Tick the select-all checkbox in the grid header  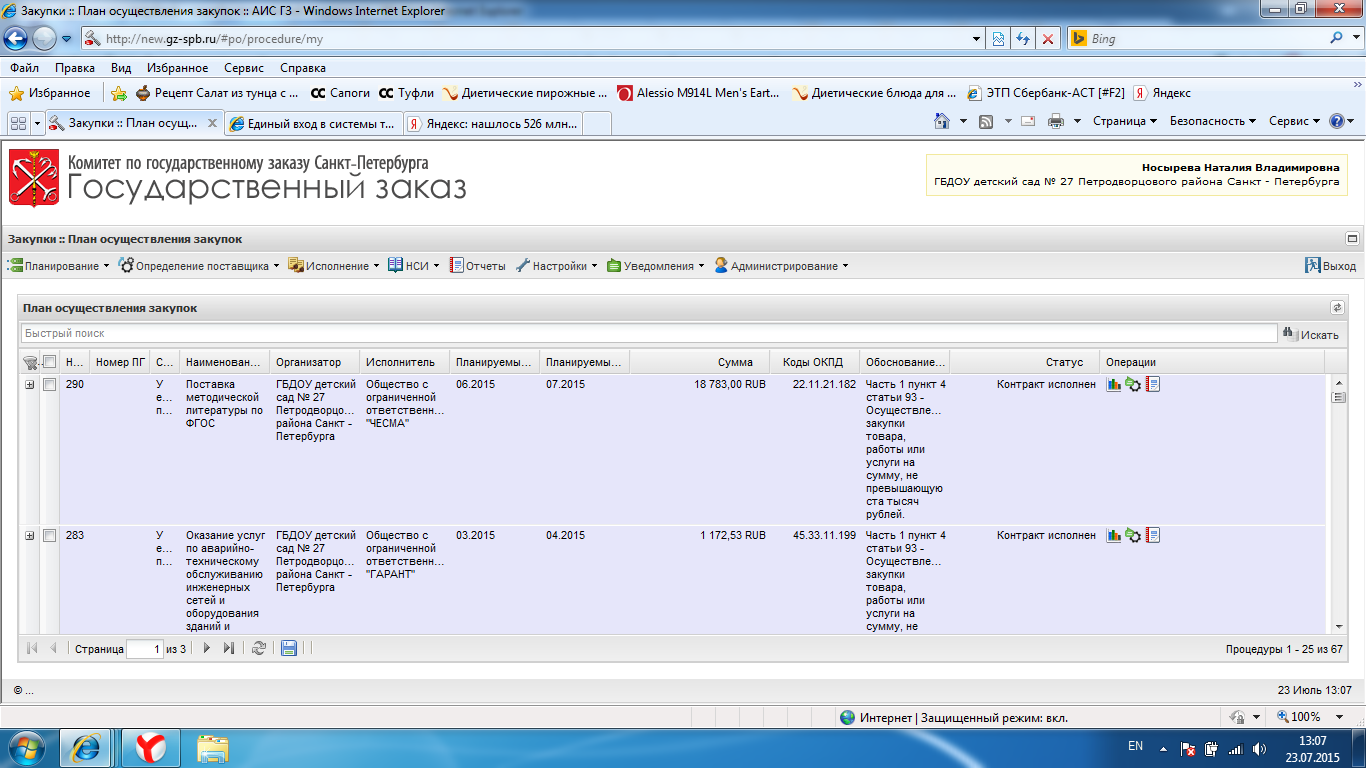pyautogui.click(x=49, y=362)
